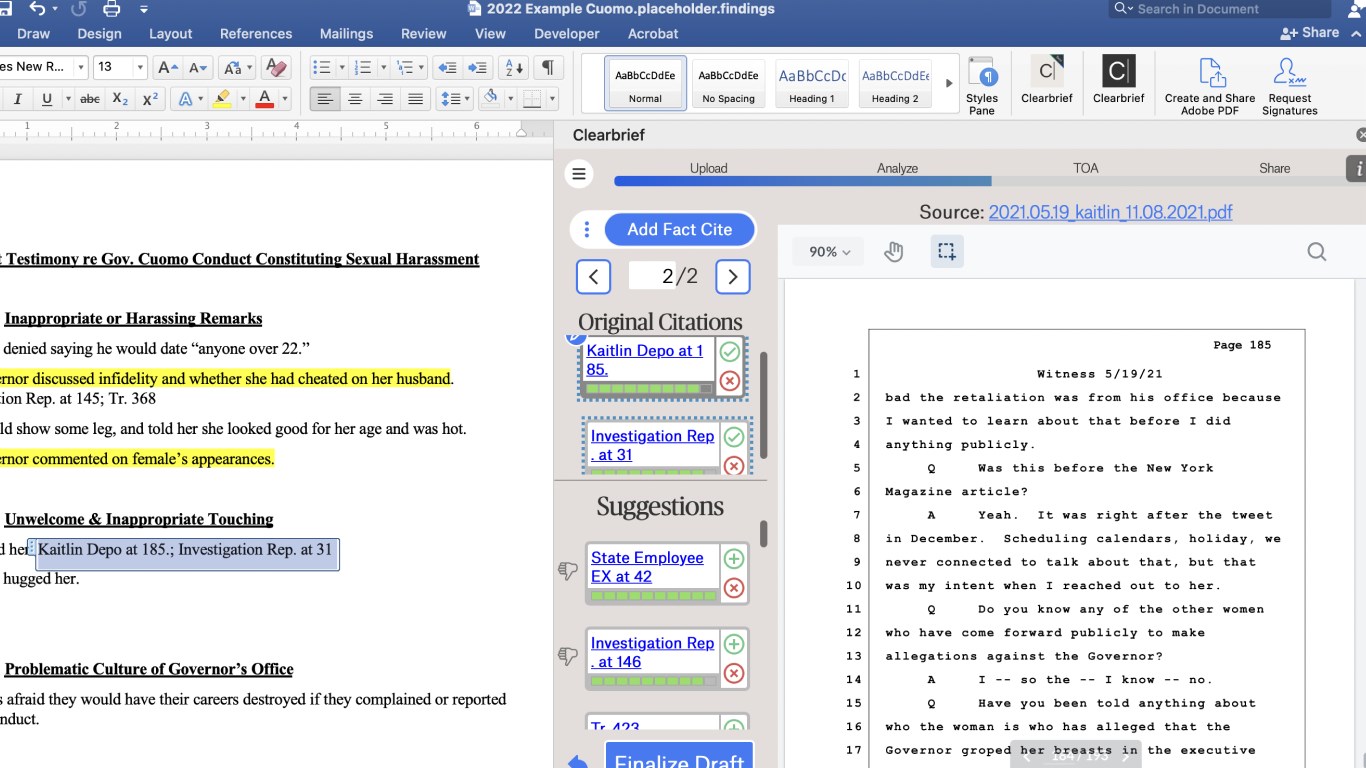Click the yellow text highlight color button

coord(222,99)
